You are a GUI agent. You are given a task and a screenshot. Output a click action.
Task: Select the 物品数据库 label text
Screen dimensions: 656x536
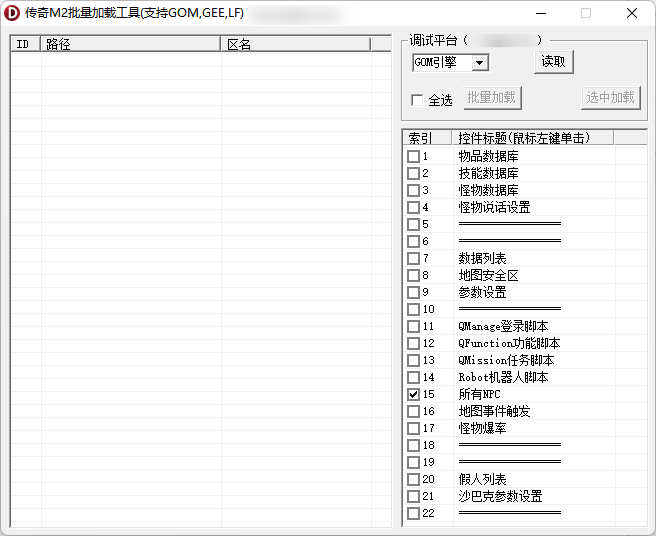(x=488, y=156)
